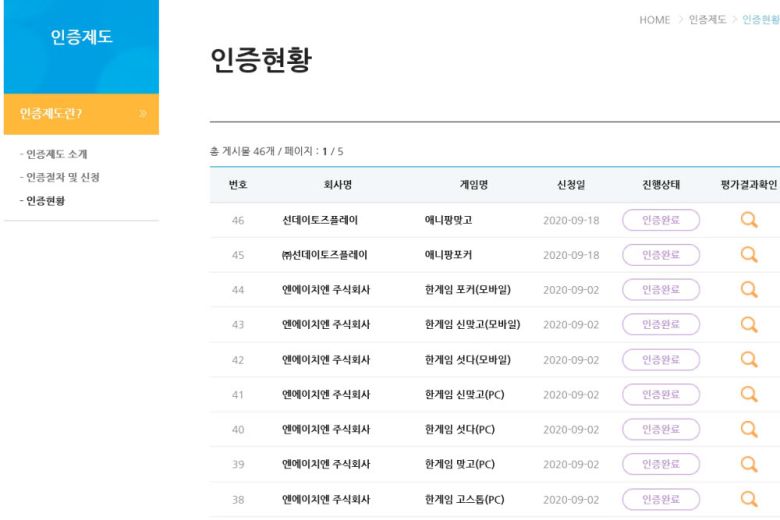Image resolution: width=780 pixels, height=520 pixels.
Task: Click date 2020-09-18 in row 46
Action: pos(571,220)
